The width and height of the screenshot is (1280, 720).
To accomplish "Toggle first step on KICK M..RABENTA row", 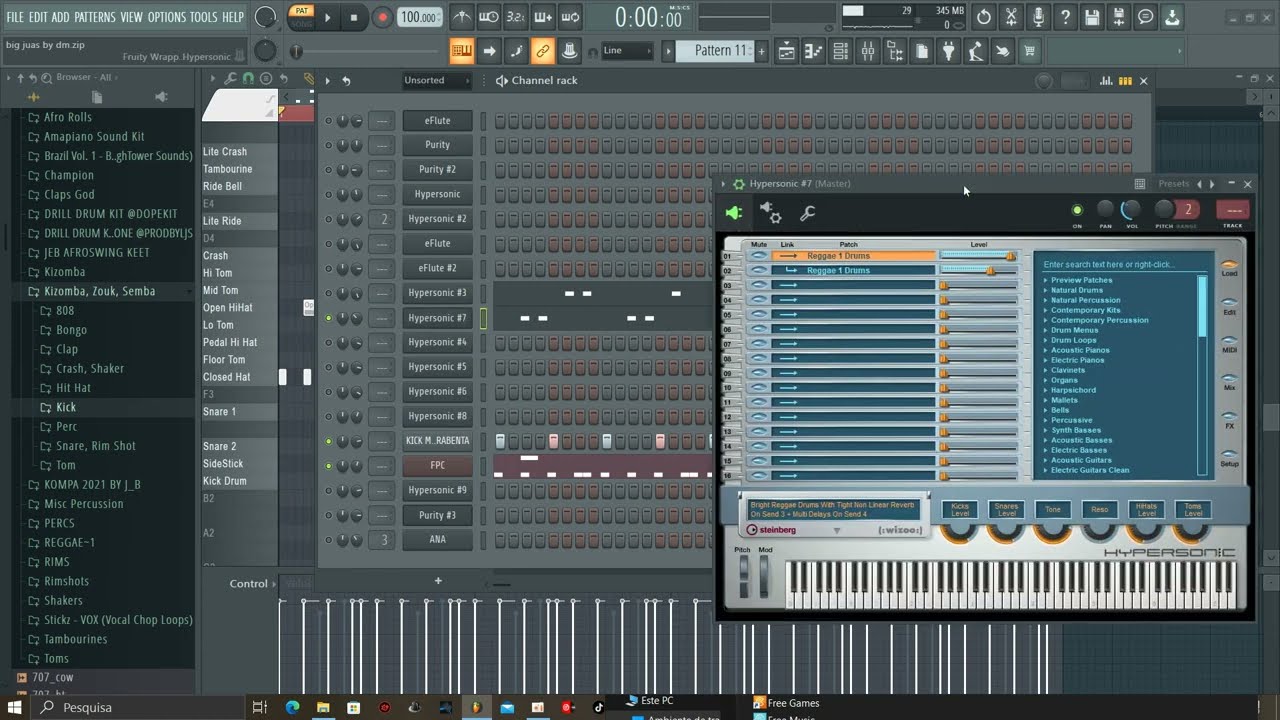I will pyautogui.click(x=500, y=441).
